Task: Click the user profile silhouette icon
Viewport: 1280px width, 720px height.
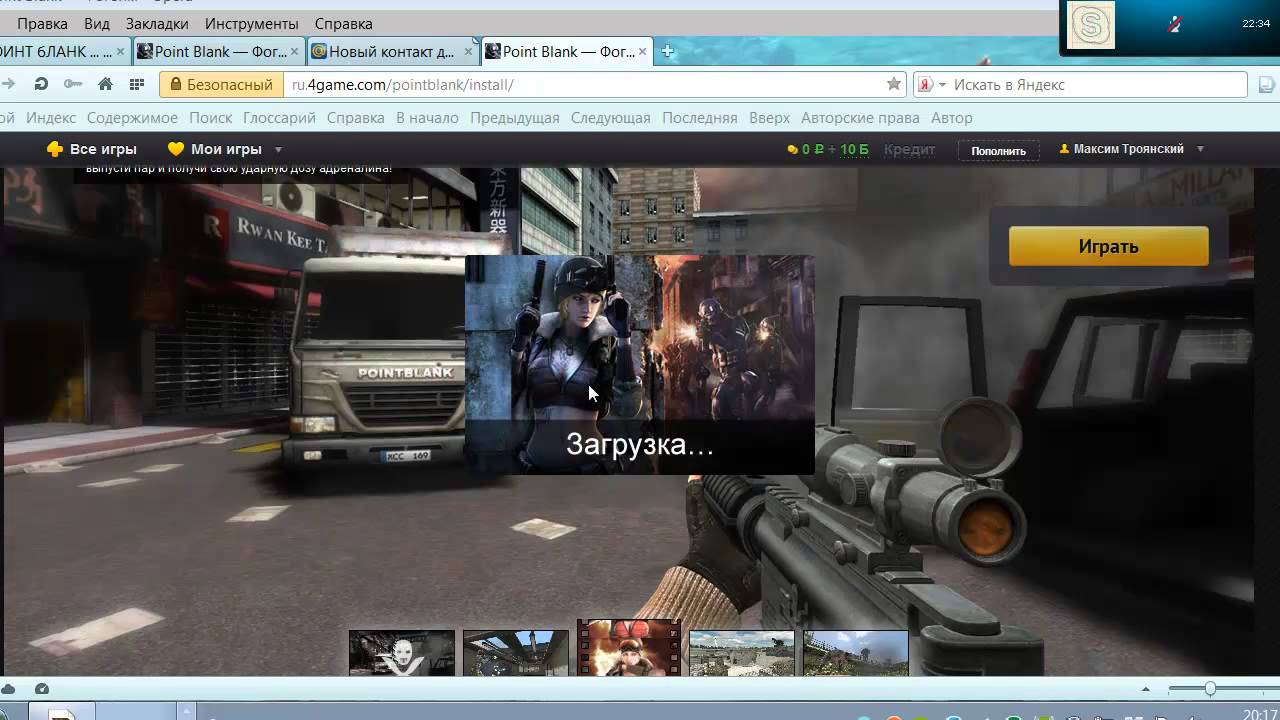Action: click(x=1064, y=150)
